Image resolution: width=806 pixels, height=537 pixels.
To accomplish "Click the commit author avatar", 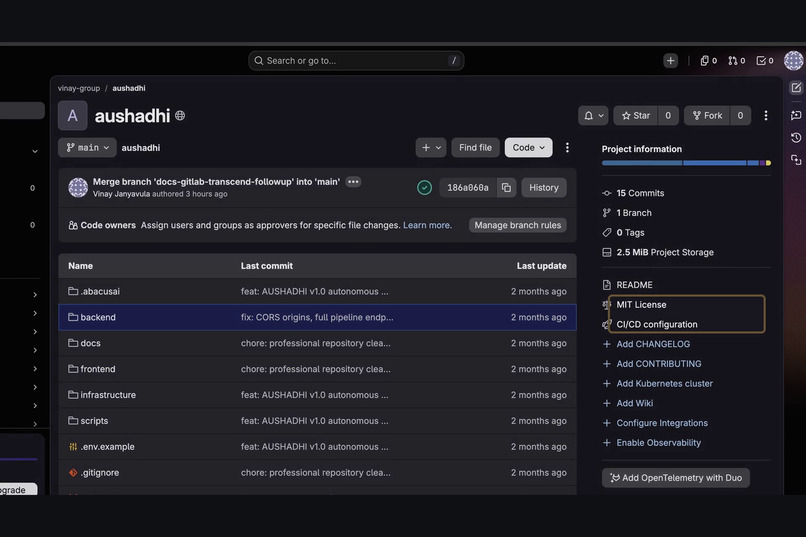I will 78,188.
